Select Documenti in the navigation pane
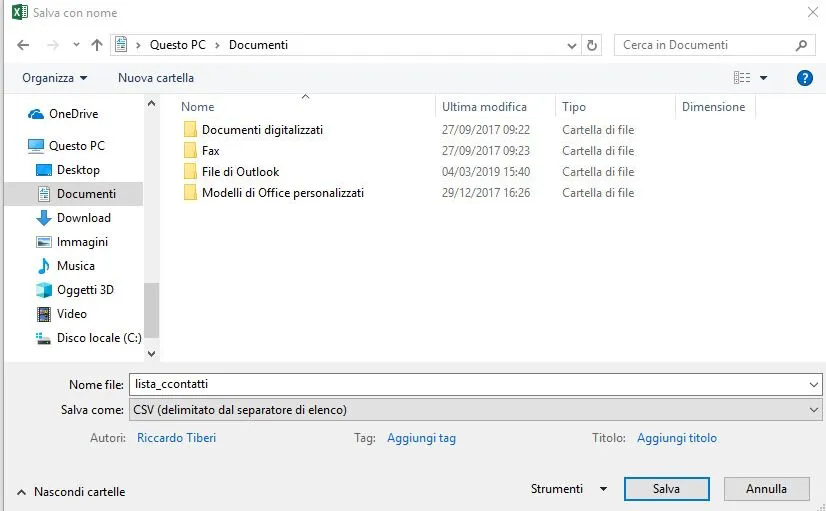826x511 pixels. [x=73, y=194]
